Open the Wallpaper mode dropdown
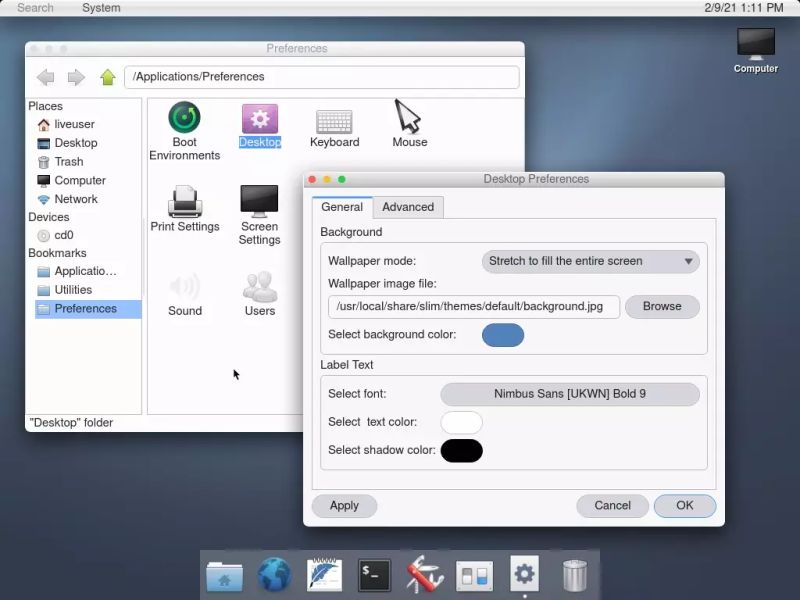Viewport: 800px width, 600px height. pos(590,261)
